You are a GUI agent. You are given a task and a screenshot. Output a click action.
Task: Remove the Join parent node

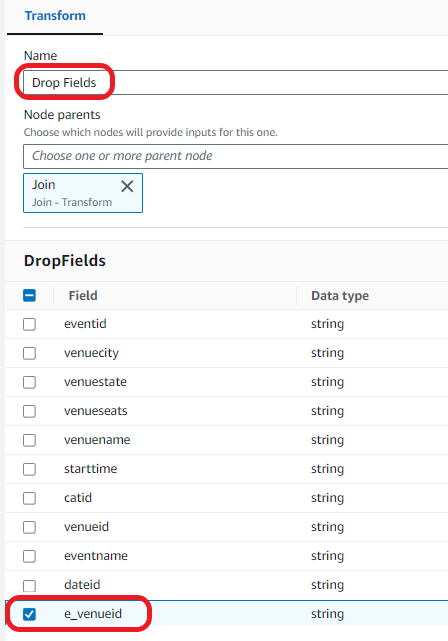[x=127, y=186]
